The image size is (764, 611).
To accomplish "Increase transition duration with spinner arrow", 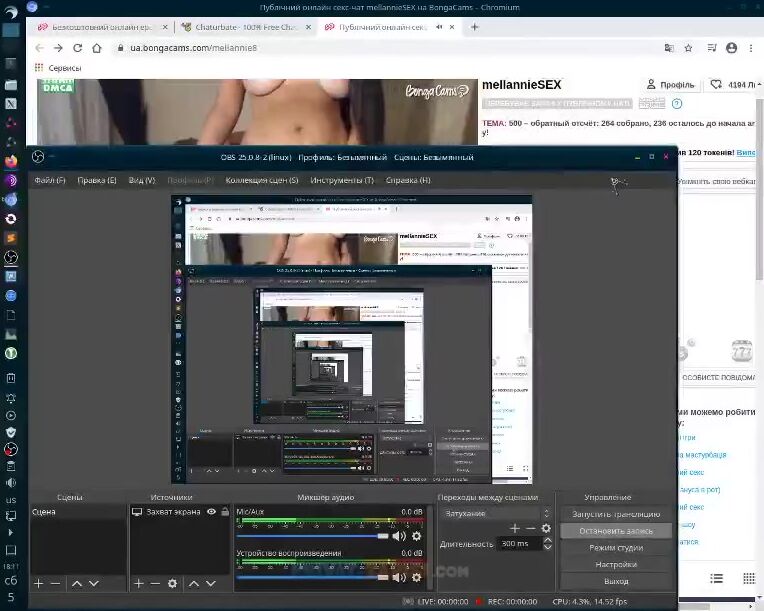I will pyautogui.click(x=548, y=540).
